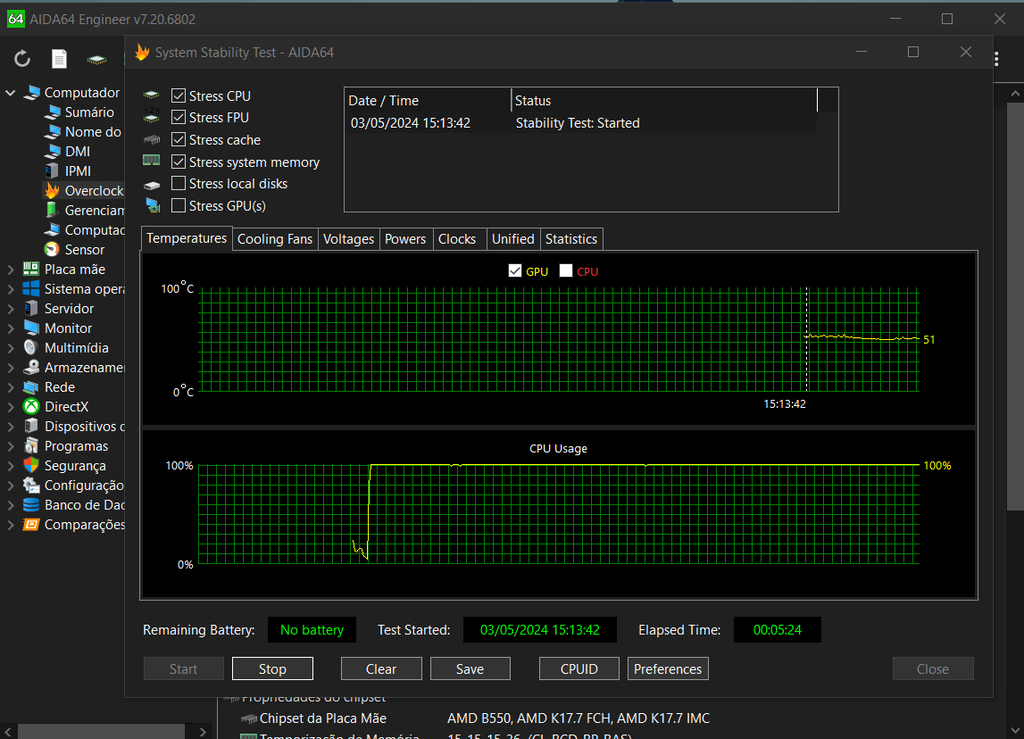Expand the Comparações node arrow
Image resolution: width=1024 pixels, height=739 pixels.
10,524
